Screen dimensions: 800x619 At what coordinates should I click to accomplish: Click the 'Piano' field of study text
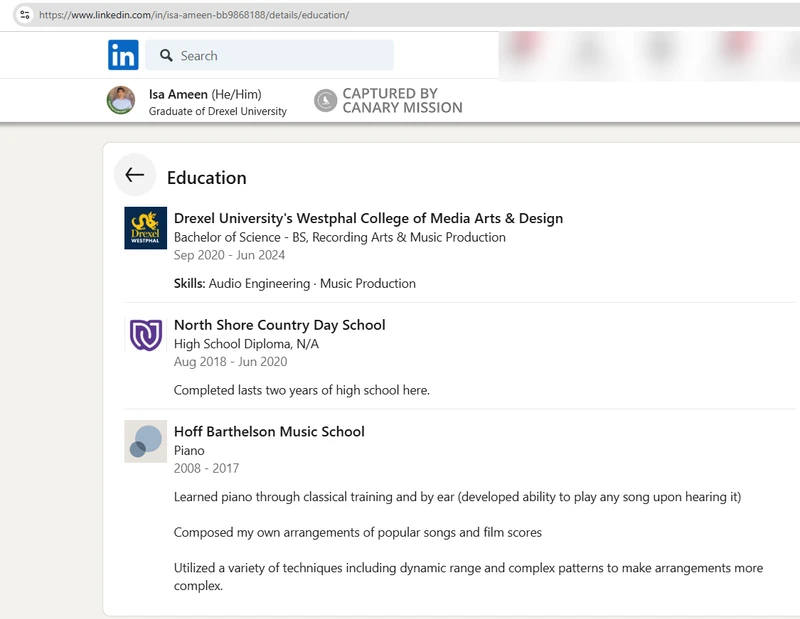[x=189, y=451]
